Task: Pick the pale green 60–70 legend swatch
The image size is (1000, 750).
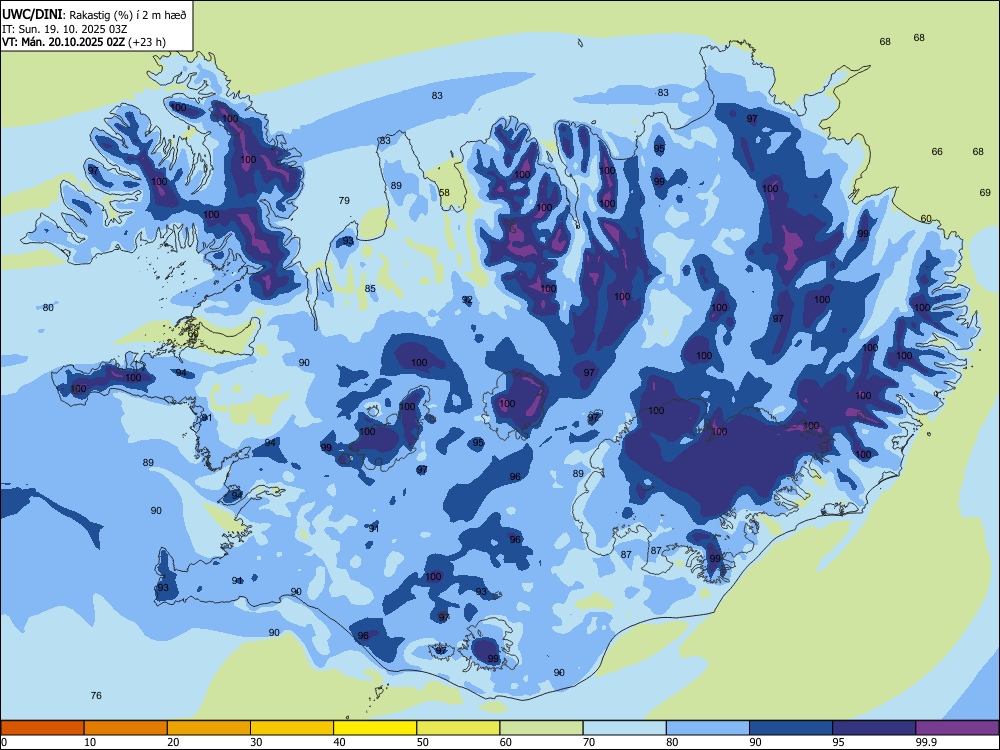Action: 541,728
